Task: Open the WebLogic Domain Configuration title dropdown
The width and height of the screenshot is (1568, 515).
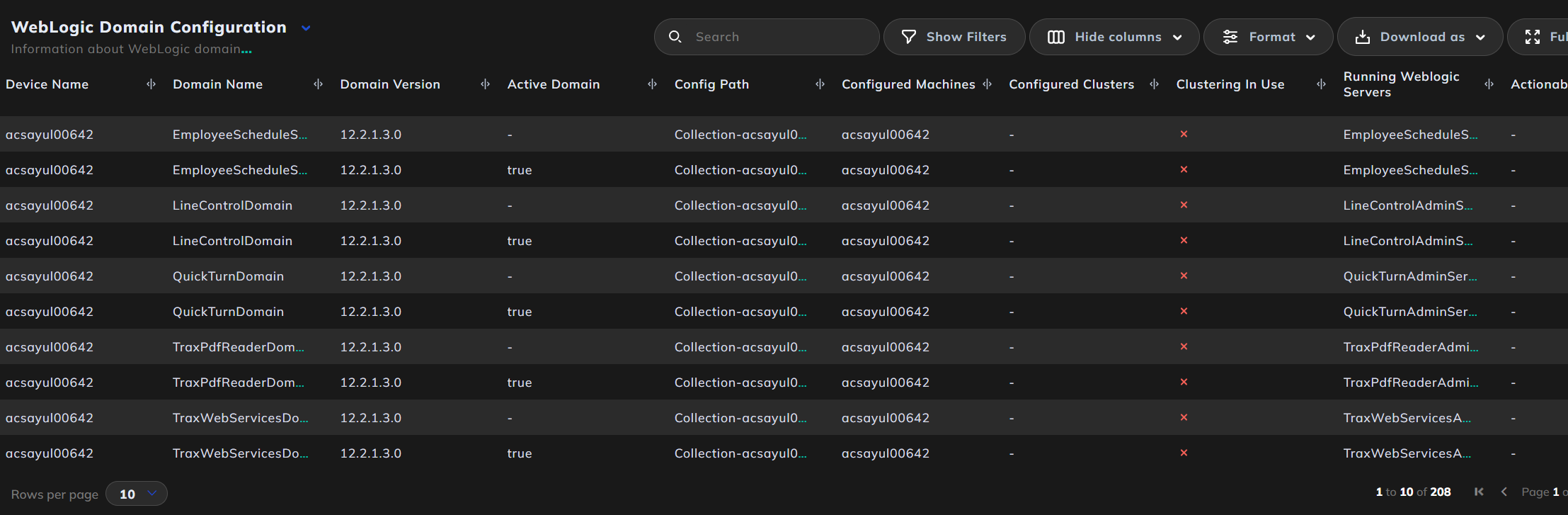Action: (306, 28)
